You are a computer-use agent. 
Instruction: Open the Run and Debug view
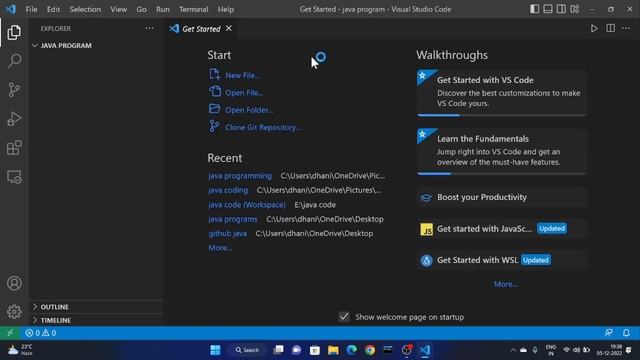[x=14, y=119]
